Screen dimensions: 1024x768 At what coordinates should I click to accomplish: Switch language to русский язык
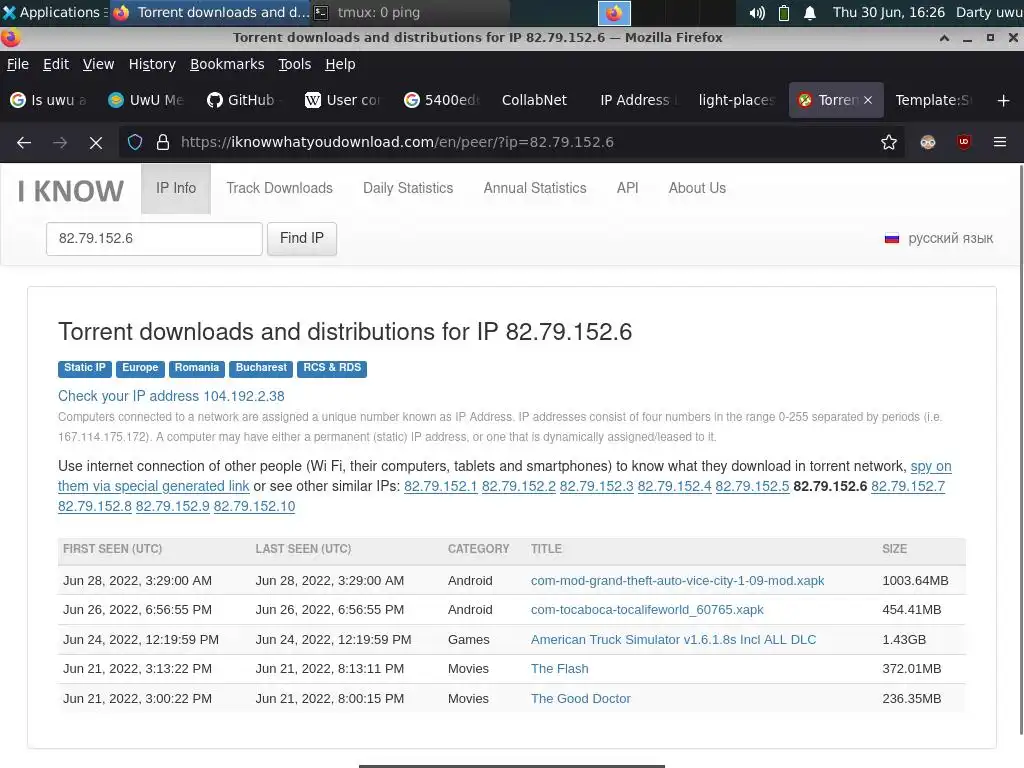pos(938,238)
